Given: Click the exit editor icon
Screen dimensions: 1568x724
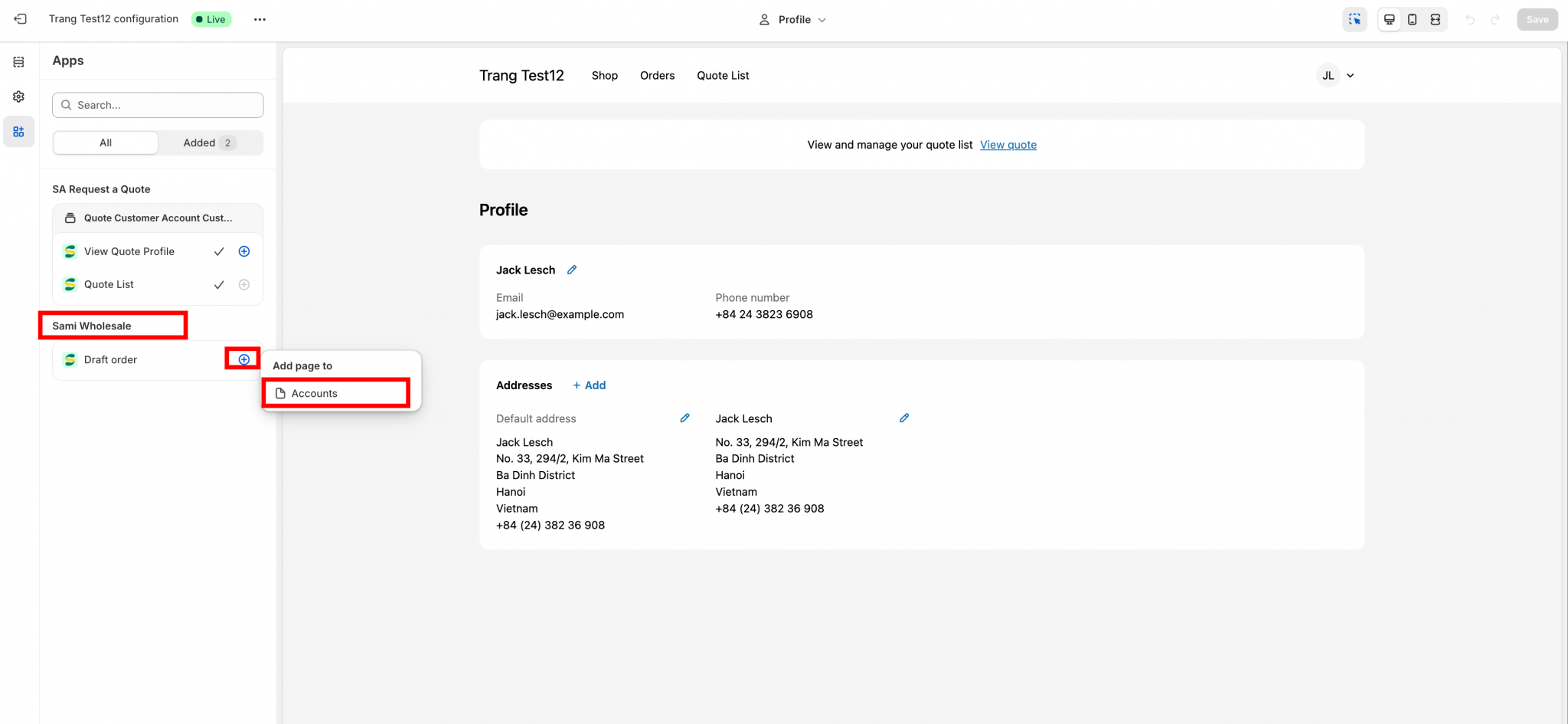Looking at the screenshot, I should click(x=21, y=19).
